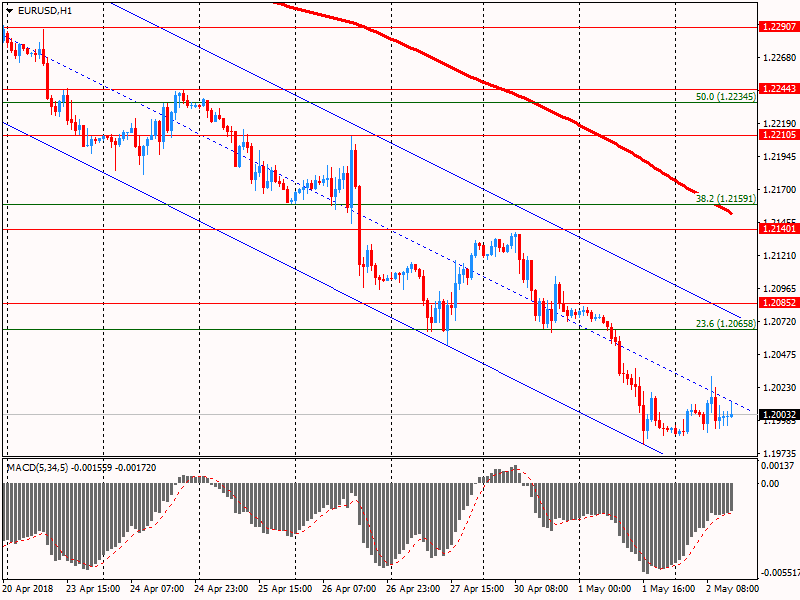The image size is (800, 600).
Task: Click the MACD scale value -0.005517
Action: point(779,572)
